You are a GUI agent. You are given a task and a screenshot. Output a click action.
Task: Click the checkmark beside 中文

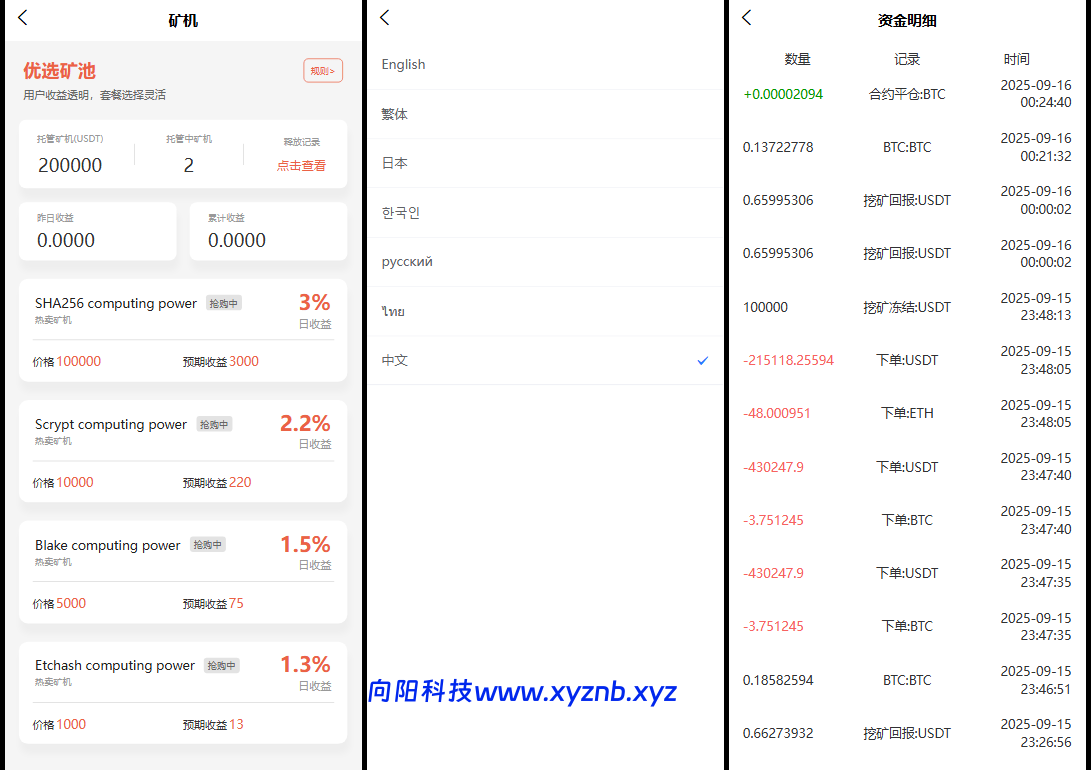(703, 361)
